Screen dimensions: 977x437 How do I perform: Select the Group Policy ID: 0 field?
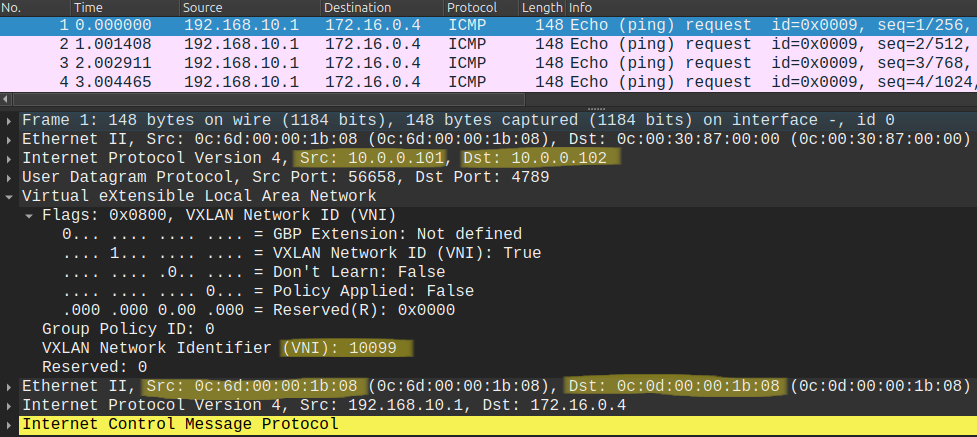coord(128,329)
